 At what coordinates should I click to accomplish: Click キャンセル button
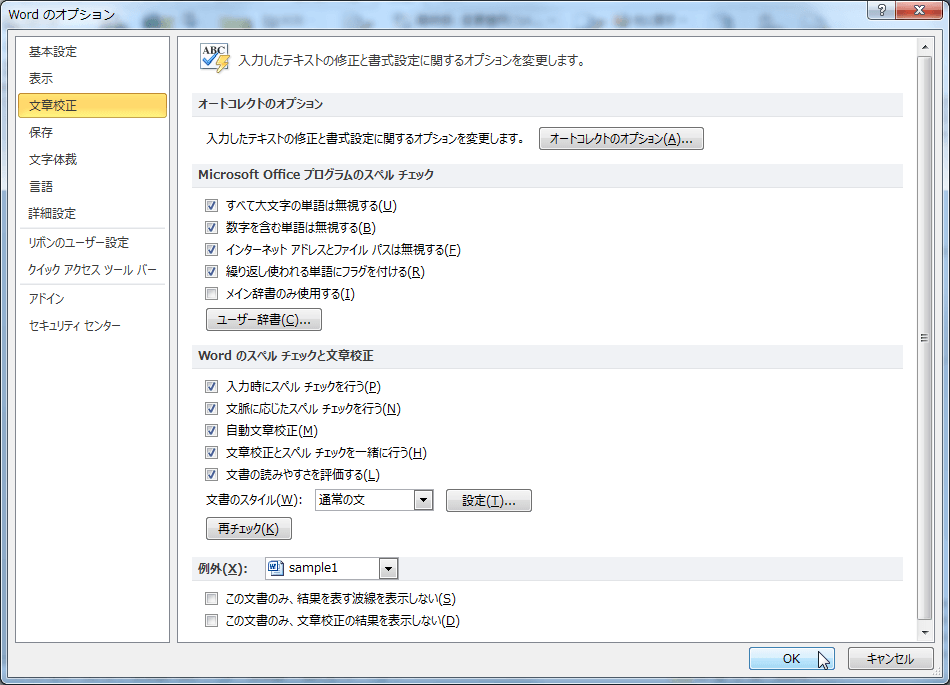click(x=890, y=658)
